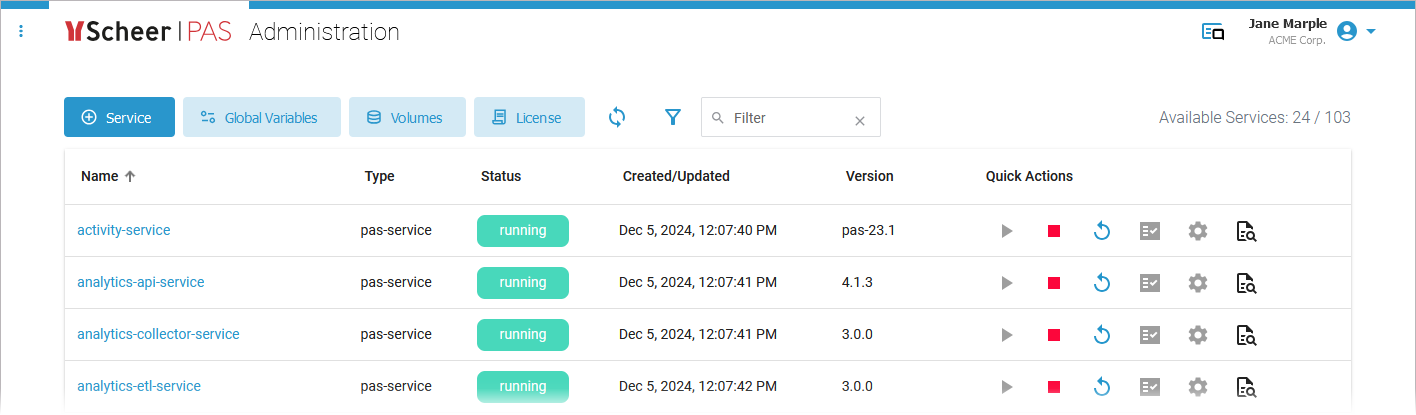This screenshot has width=1416, height=415.
Task: Start the analytics-collector-service with play icon
Action: 1007,335
